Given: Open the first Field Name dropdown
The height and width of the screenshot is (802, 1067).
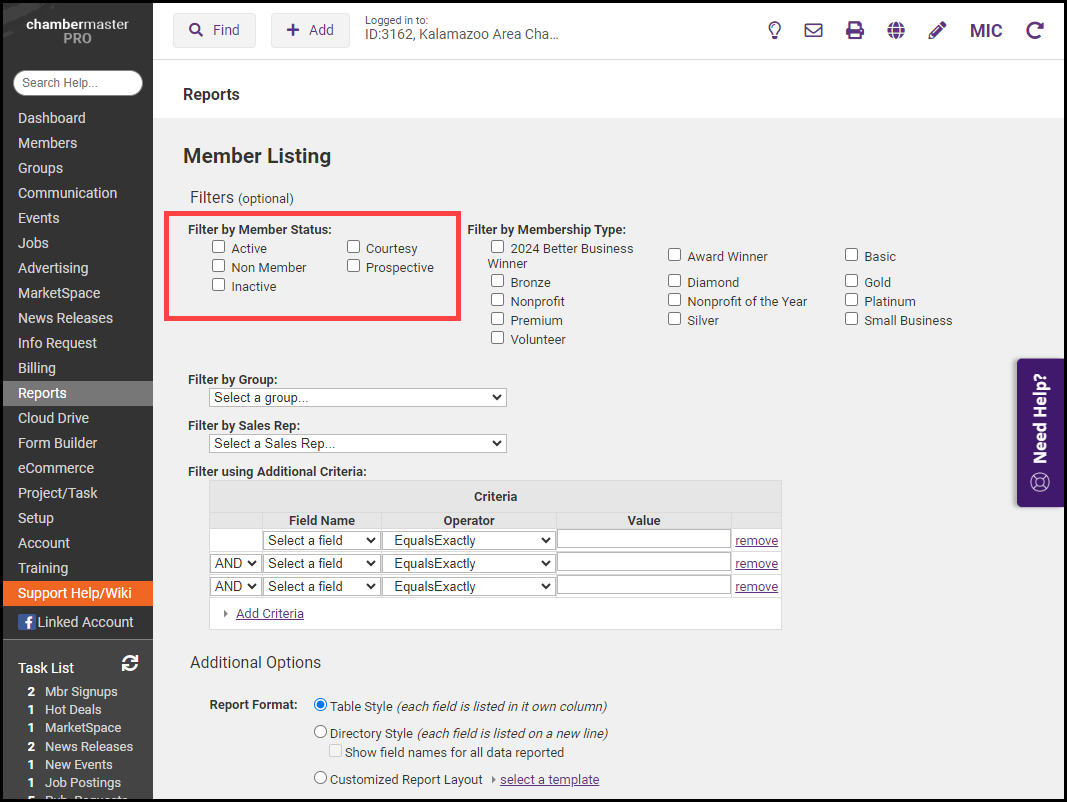Looking at the screenshot, I should (321, 540).
